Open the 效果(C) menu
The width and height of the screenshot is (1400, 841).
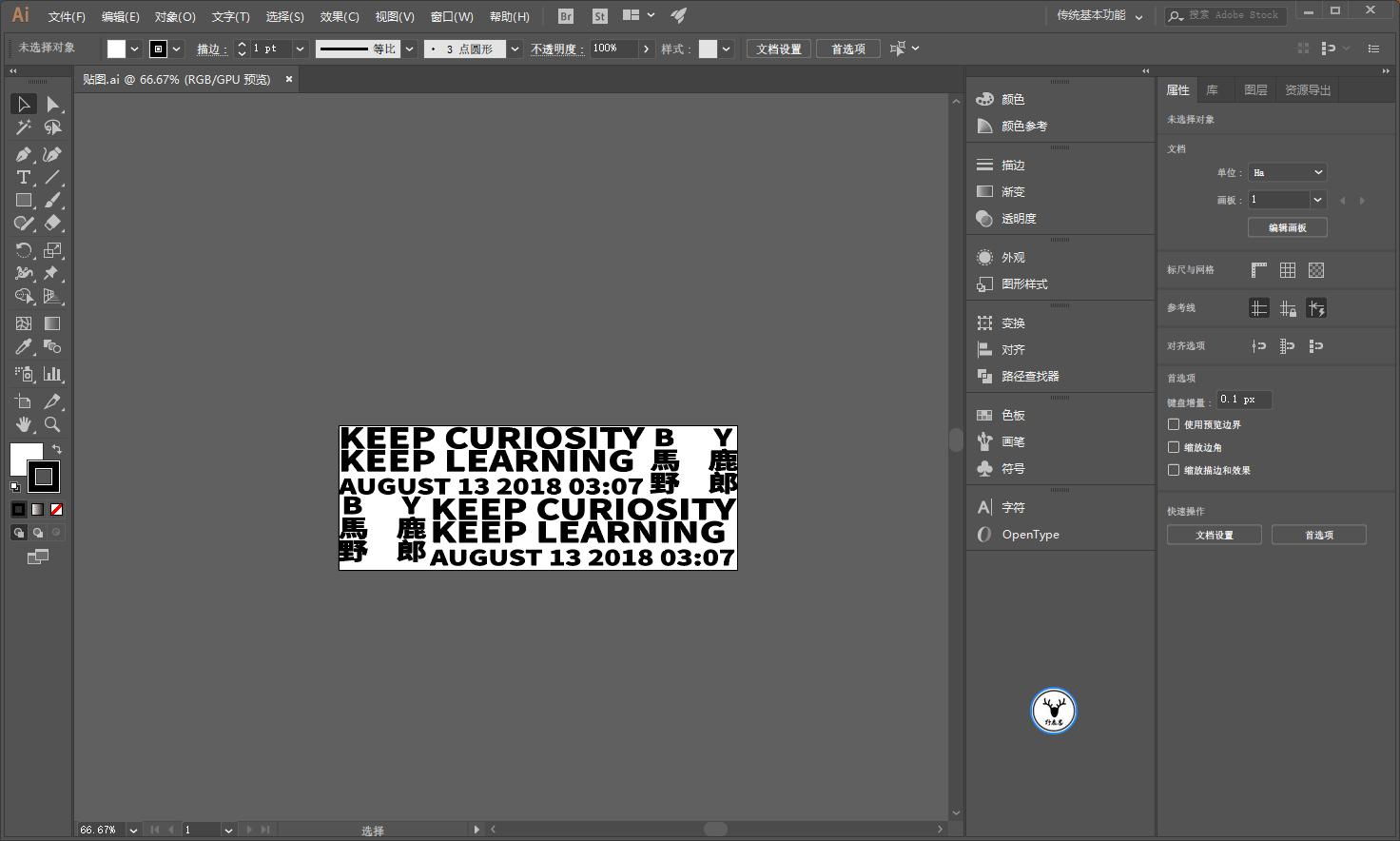tap(340, 16)
